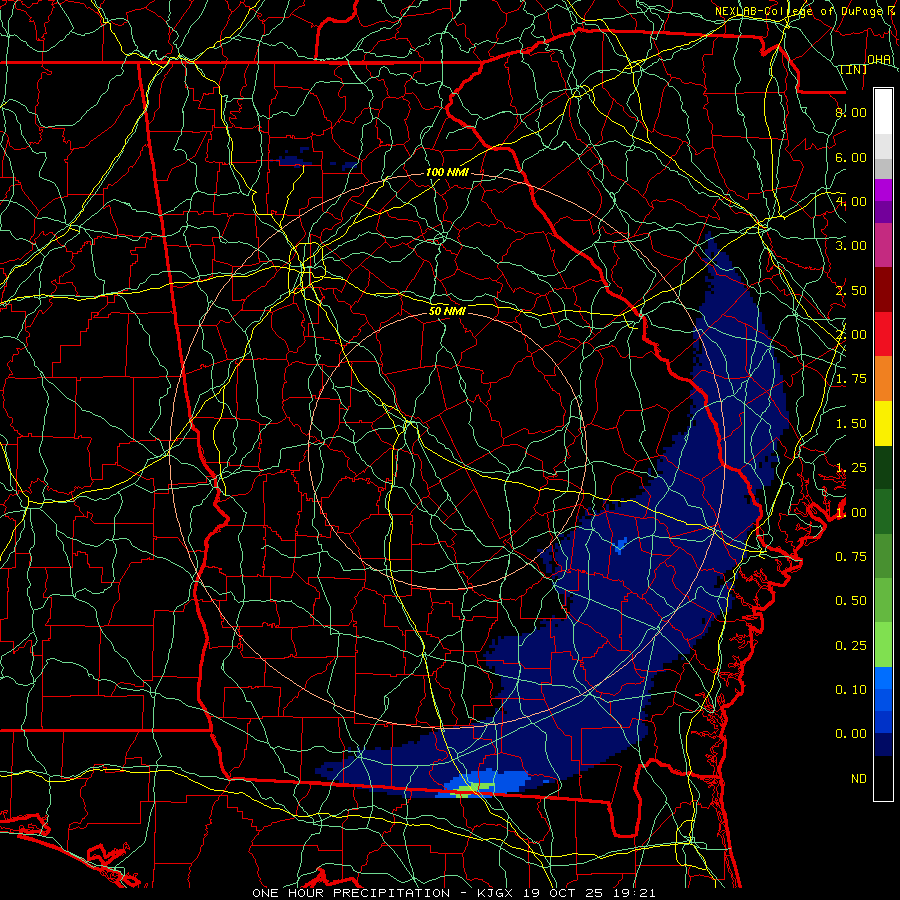Click the 8.00 legend value

(x=851, y=112)
